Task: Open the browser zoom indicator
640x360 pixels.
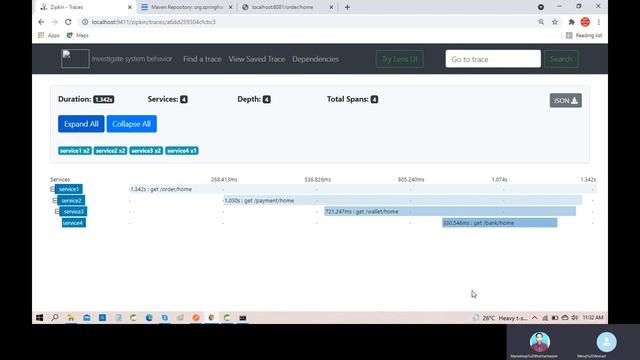Action: point(541,22)
